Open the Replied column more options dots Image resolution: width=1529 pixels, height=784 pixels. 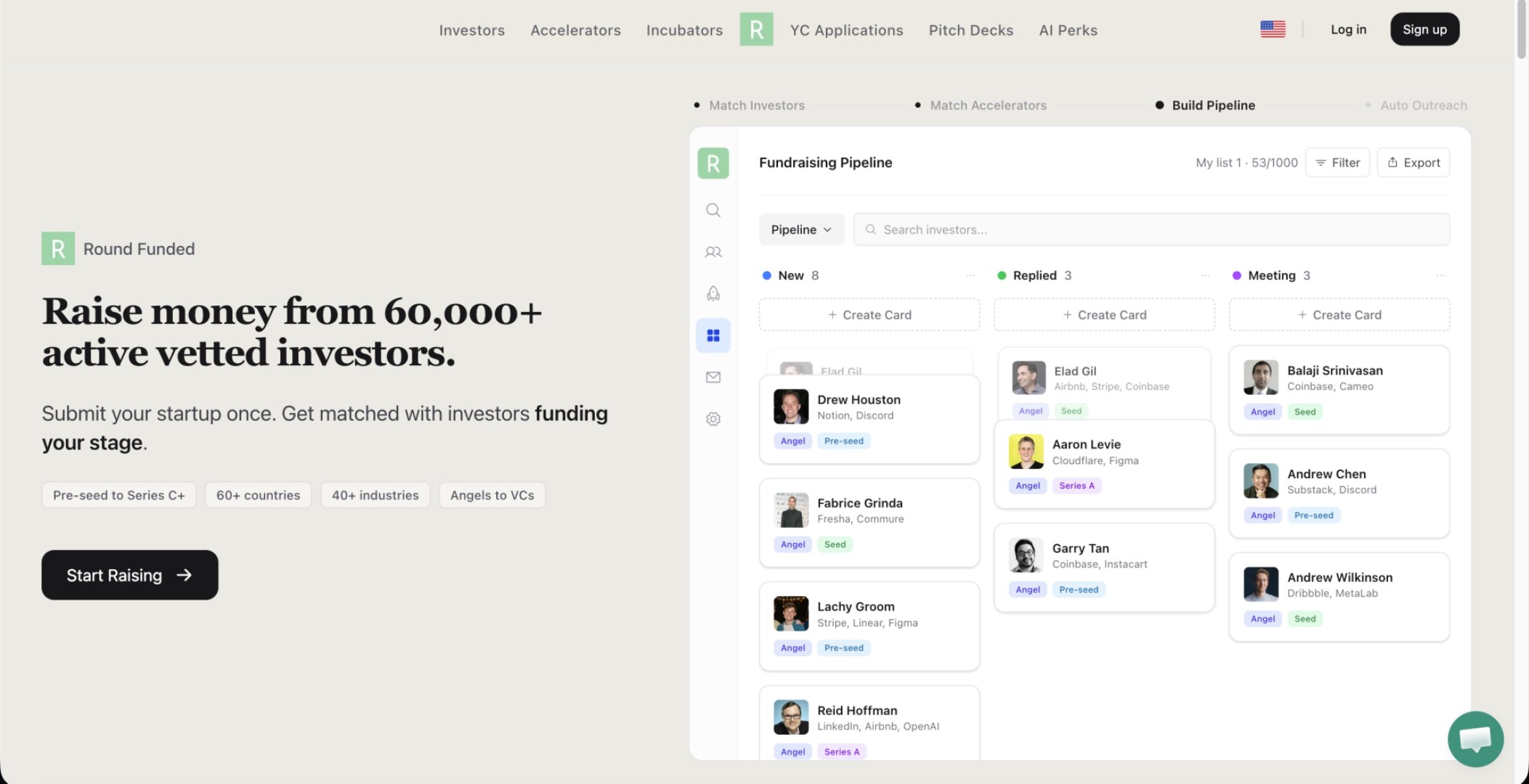[x=1206, y=275]
